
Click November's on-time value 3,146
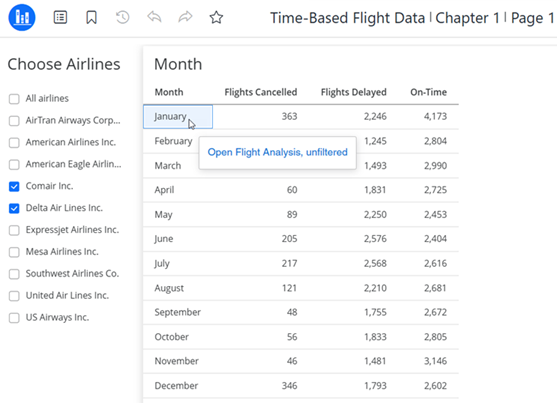click(435, 361)
